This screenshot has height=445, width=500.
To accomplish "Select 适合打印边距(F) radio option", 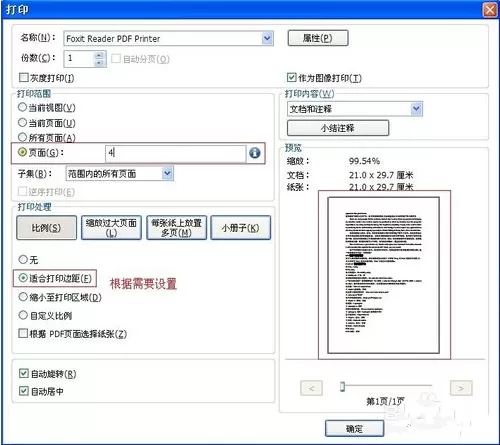I will pos(23,278).
